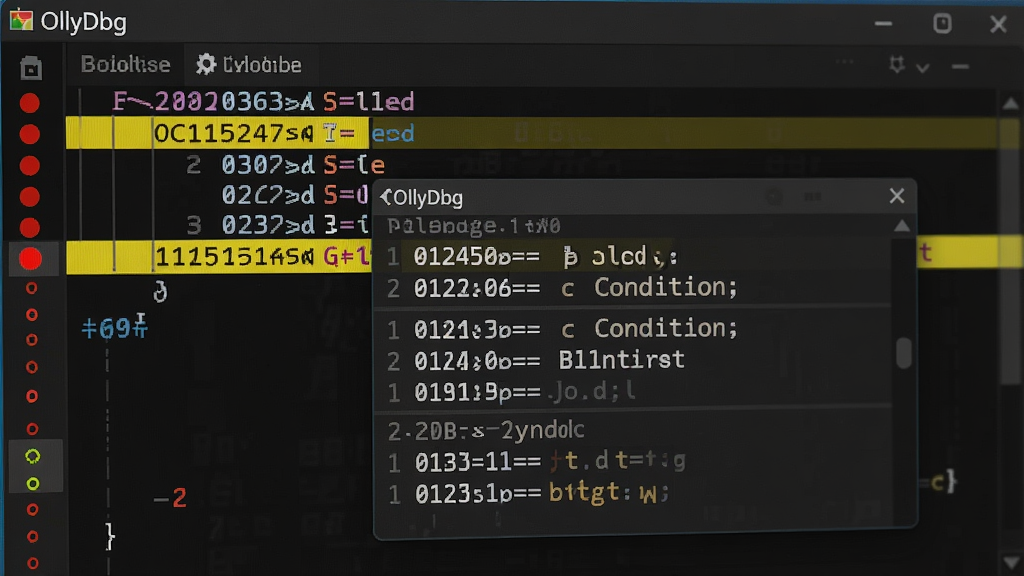Select popup row 0133=11
The image size is (1024, 576).
[632, 462]
